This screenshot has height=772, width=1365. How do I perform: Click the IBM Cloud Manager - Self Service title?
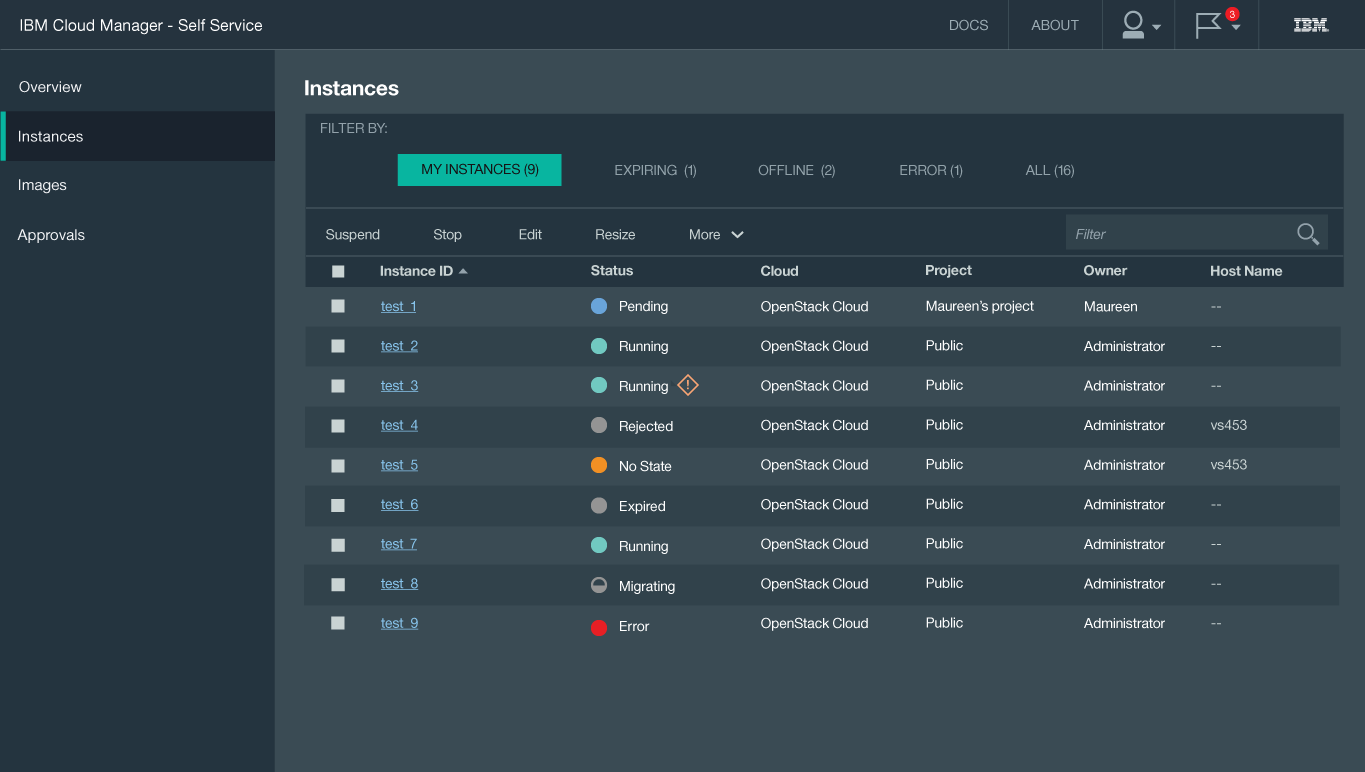point(141,25)
